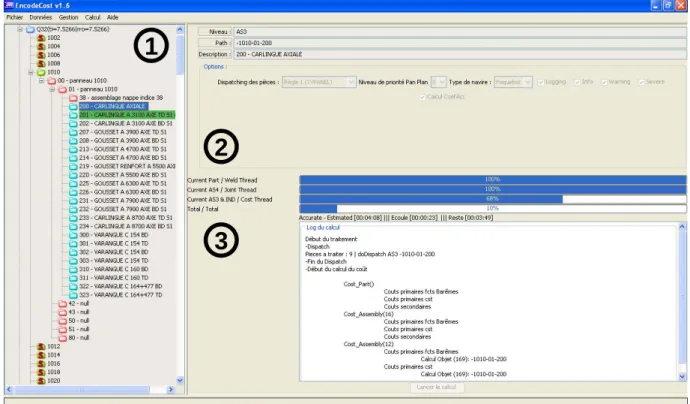The image size is (690, 404).
Task: Click the Current AS4 / Joint Thread progress bar
Action: 492,189
